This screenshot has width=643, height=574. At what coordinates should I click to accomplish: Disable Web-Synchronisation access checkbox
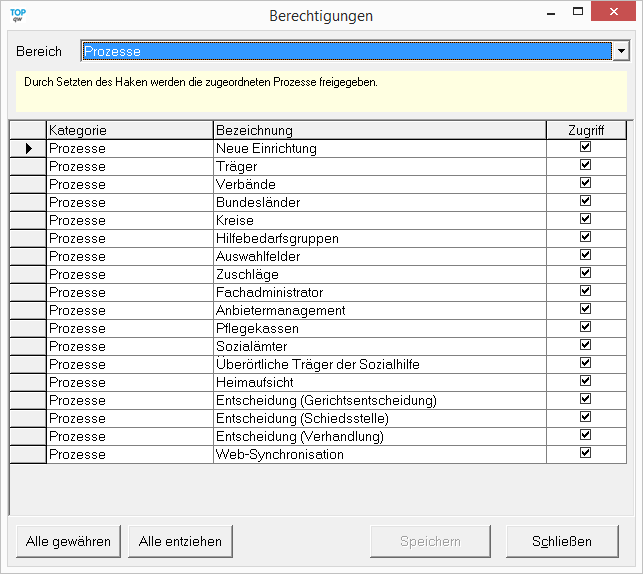(586, 453)
